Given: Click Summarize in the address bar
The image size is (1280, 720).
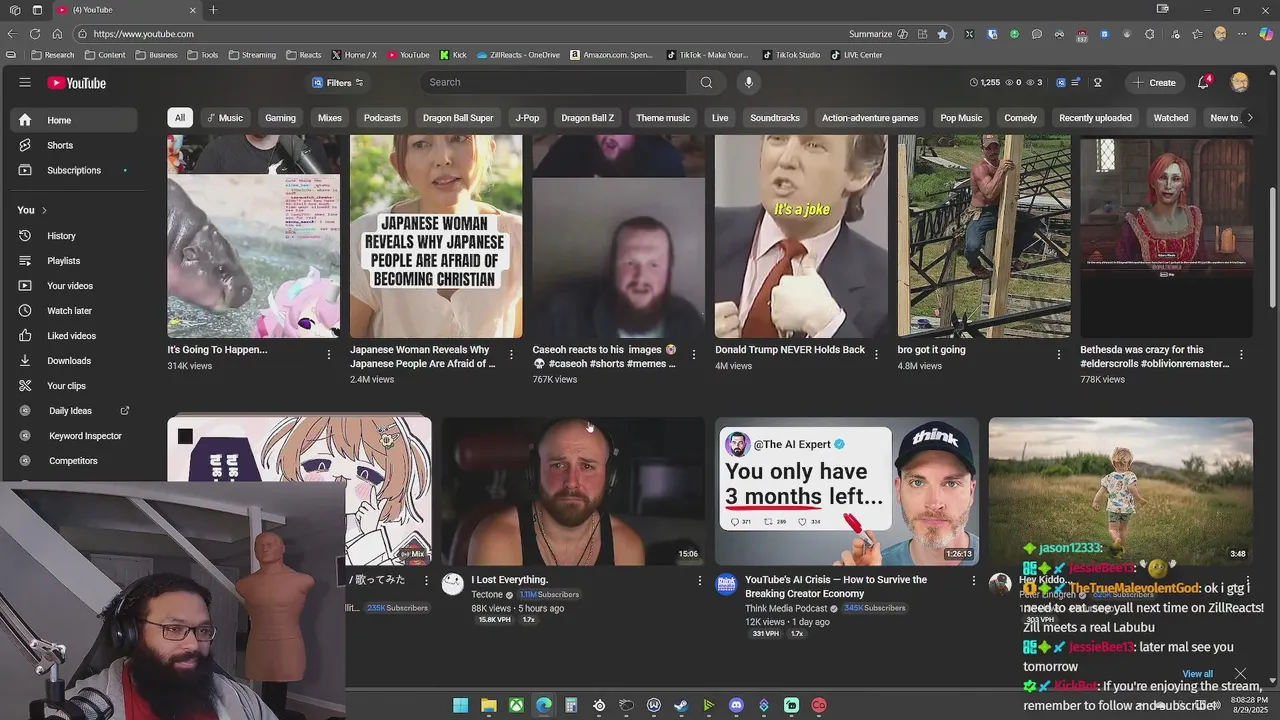Looking at the screenshot, I should pos(870,34).
